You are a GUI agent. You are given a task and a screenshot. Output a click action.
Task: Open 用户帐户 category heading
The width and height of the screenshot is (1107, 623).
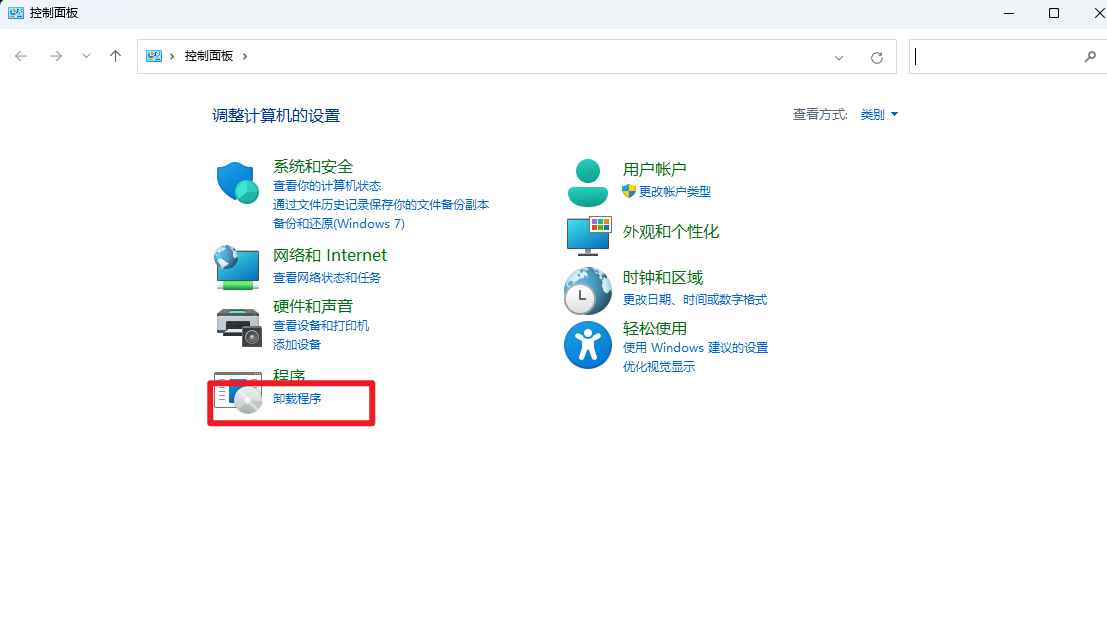(654, 170)
